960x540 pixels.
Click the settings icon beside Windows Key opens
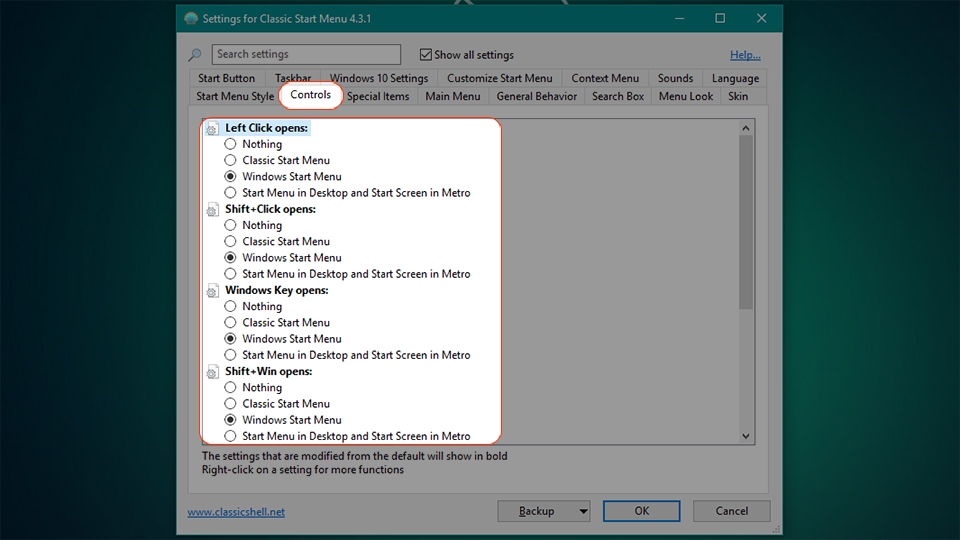click(x=212, y=291)
